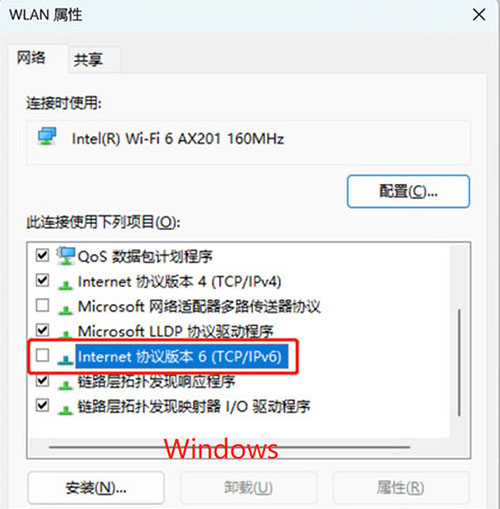Uncheck the Microsoft LLDP checkbox
500x509 pixels.
click(x=42, y=330)
